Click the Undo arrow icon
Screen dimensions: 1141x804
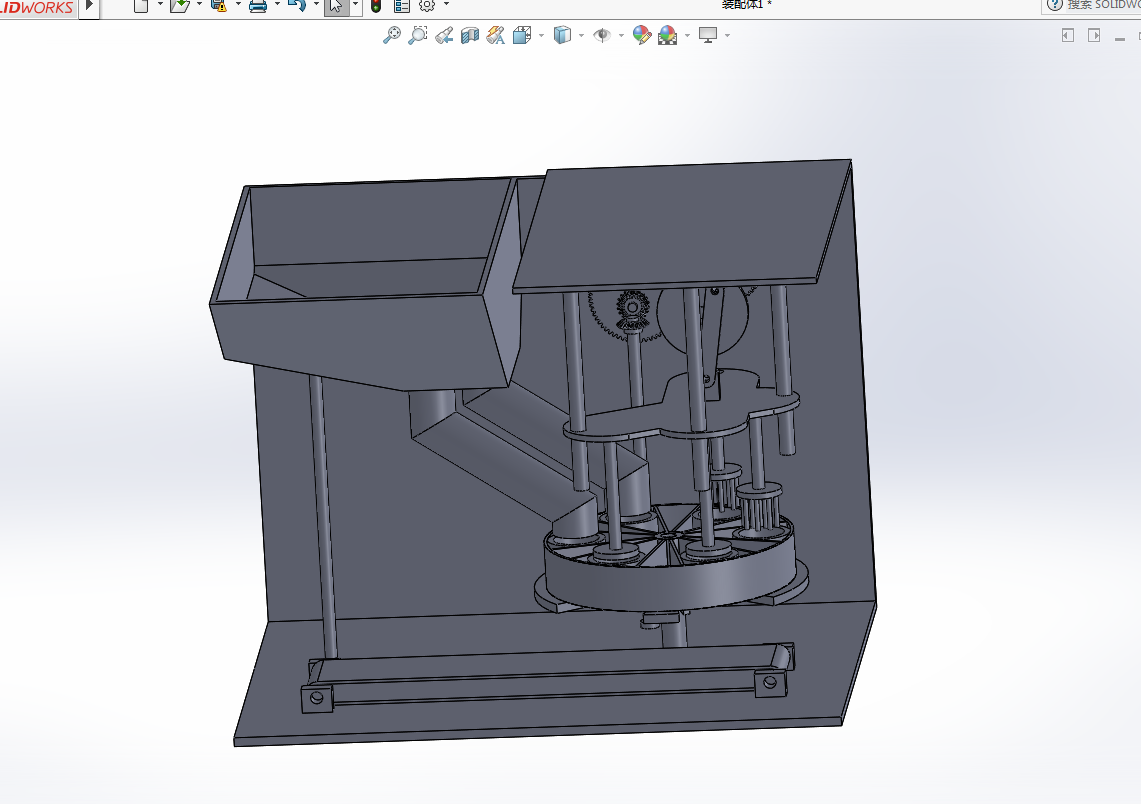click(296, 6)
